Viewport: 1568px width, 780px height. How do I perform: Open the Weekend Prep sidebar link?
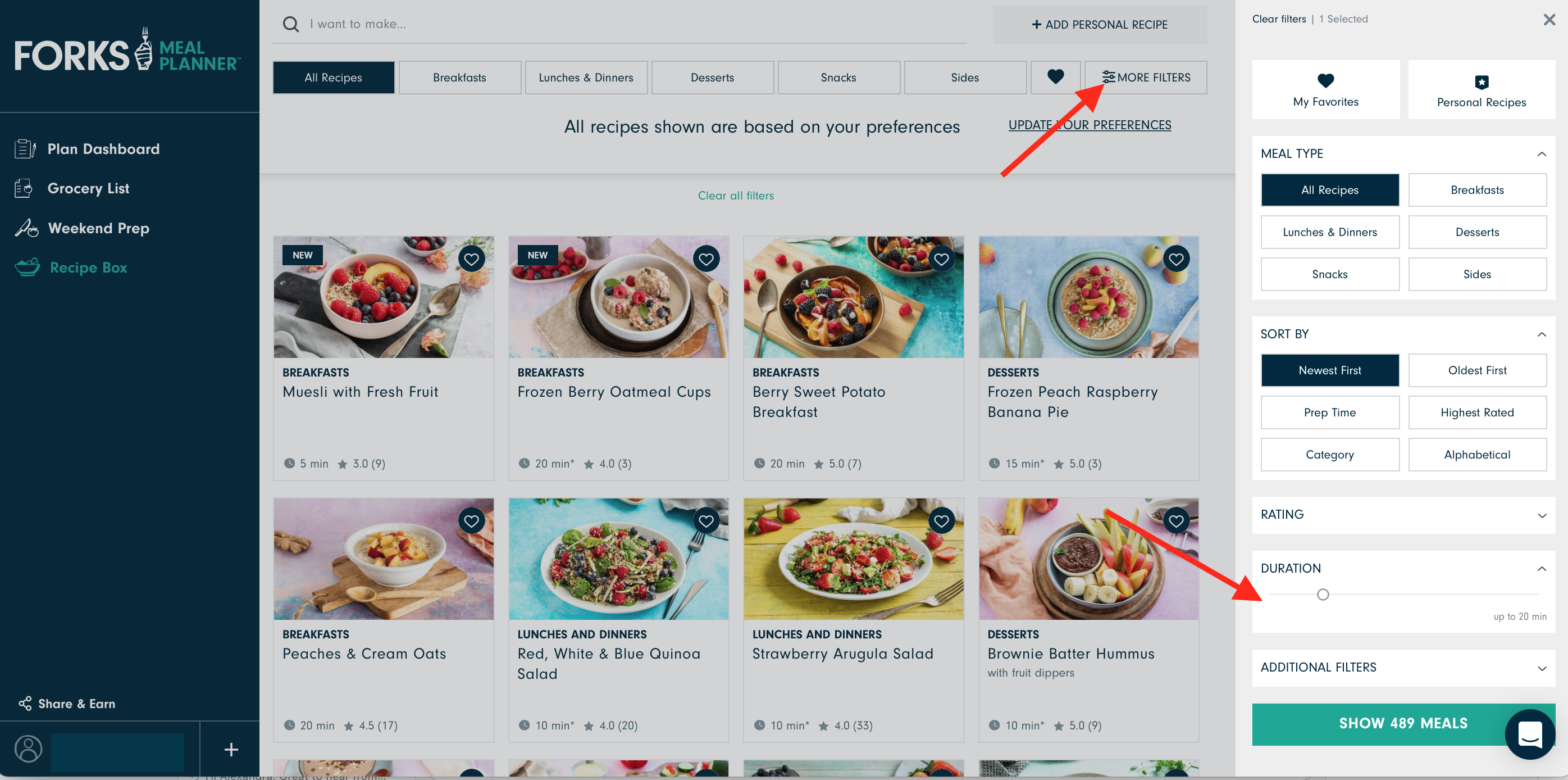pos(98,228)
